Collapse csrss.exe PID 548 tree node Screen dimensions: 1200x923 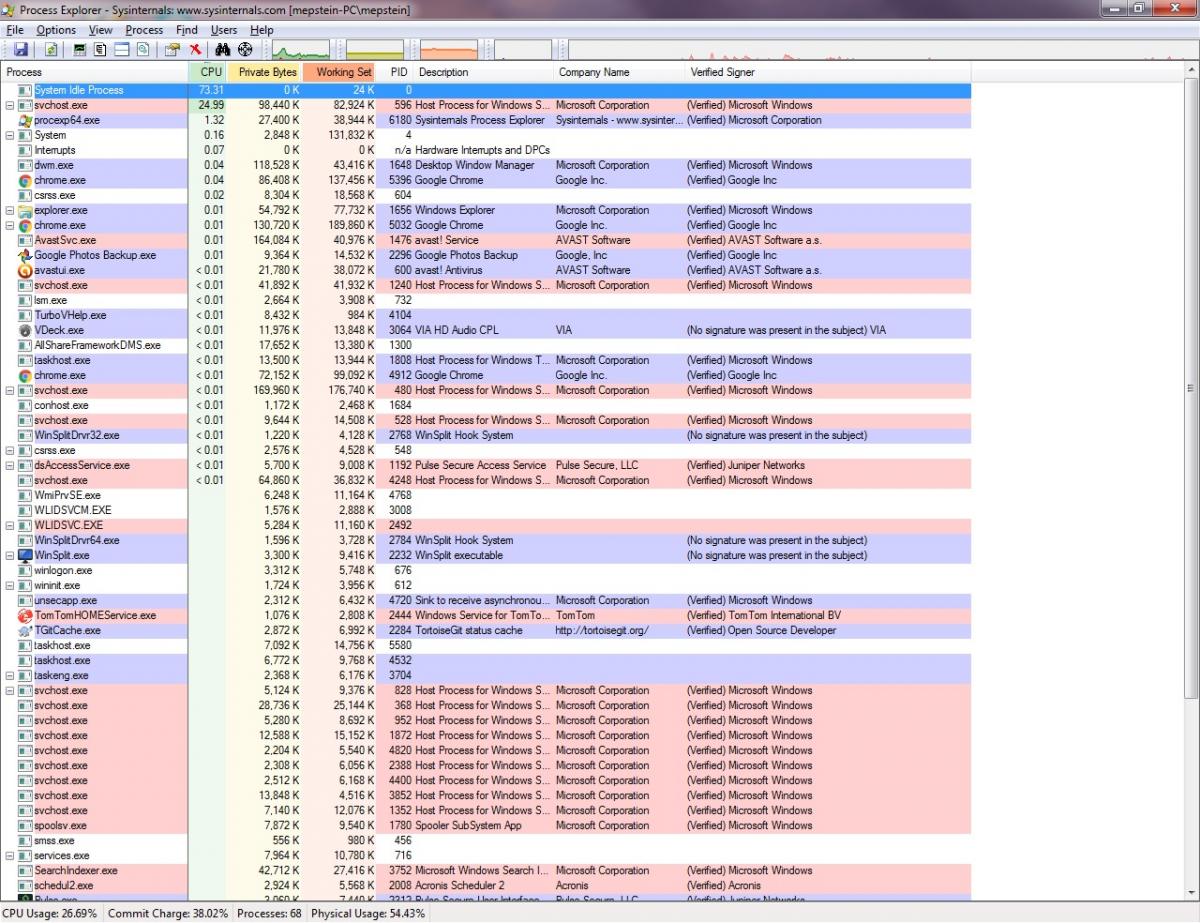(x=10, y=450)
